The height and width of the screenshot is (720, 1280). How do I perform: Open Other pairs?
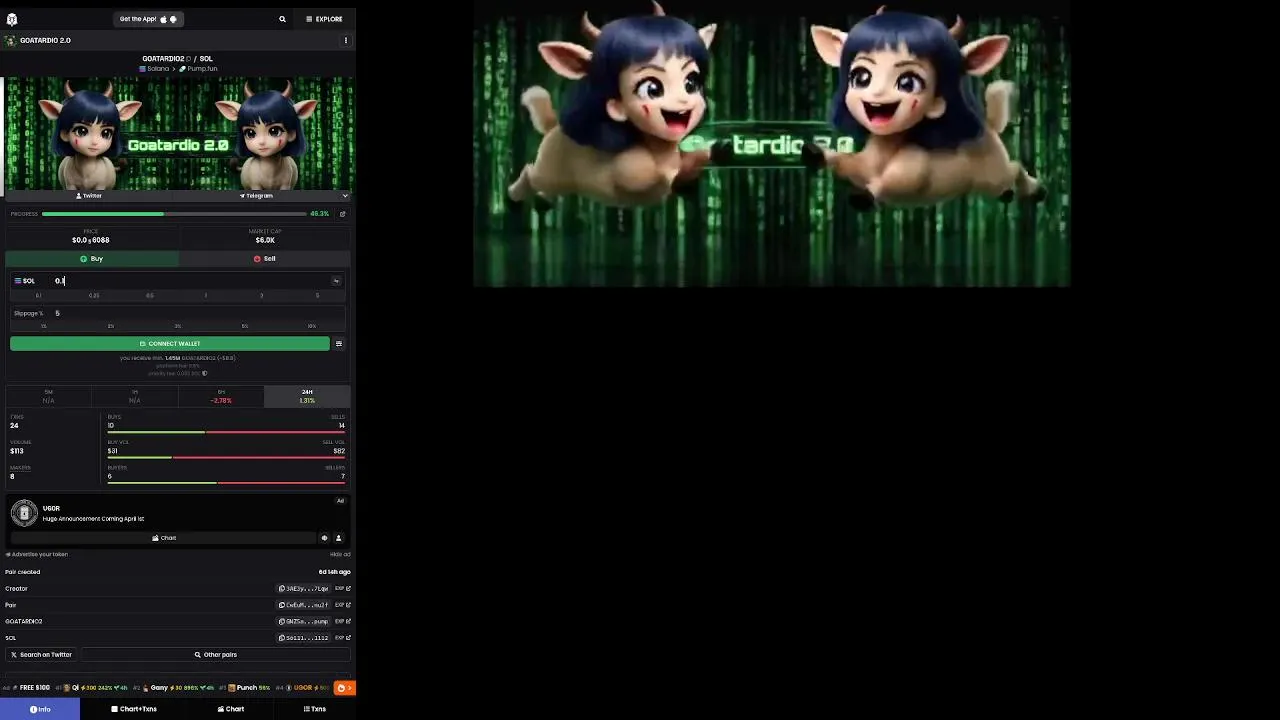pos(216,655)
